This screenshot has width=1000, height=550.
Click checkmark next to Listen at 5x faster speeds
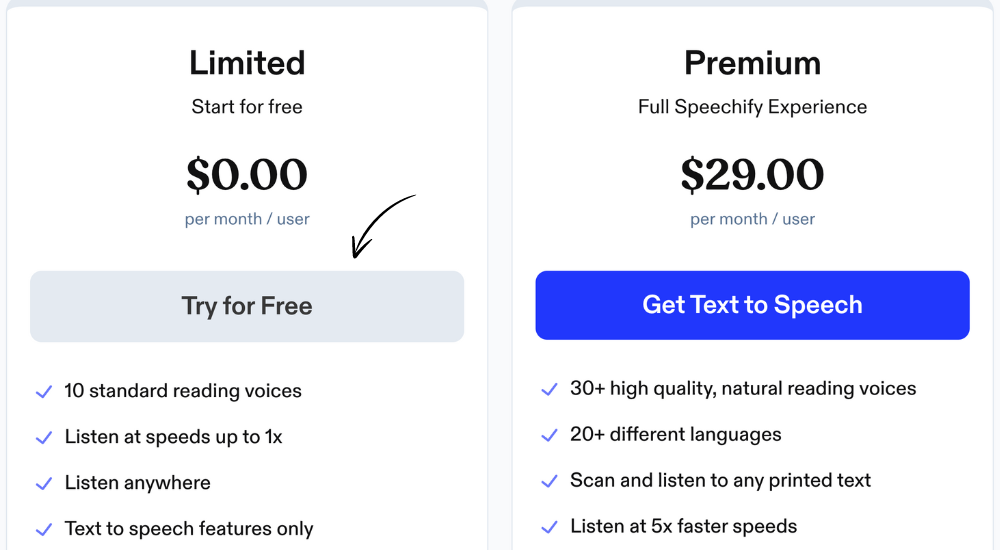[549, 527]
